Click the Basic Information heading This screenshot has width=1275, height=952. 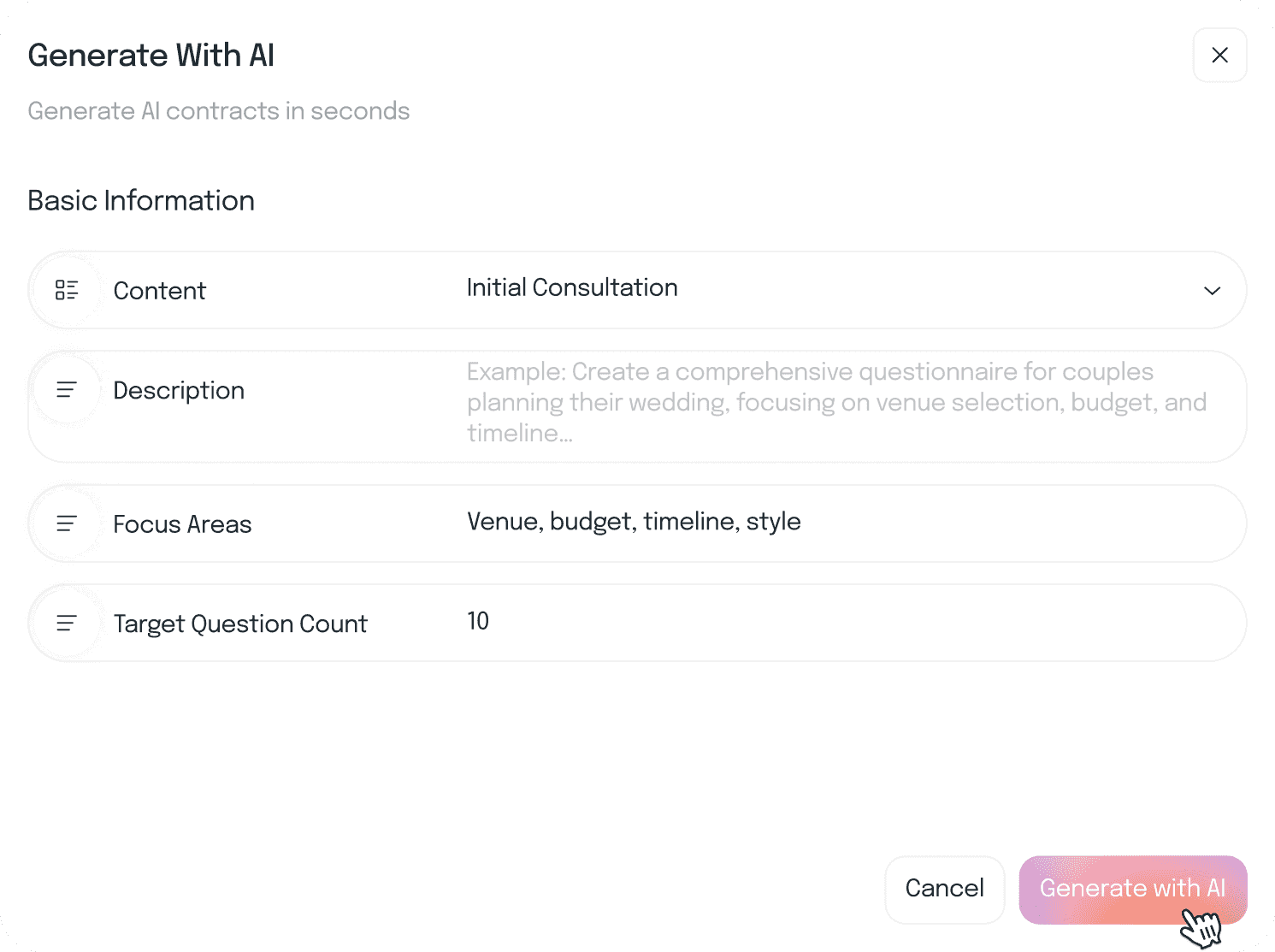tap(141, 201)
